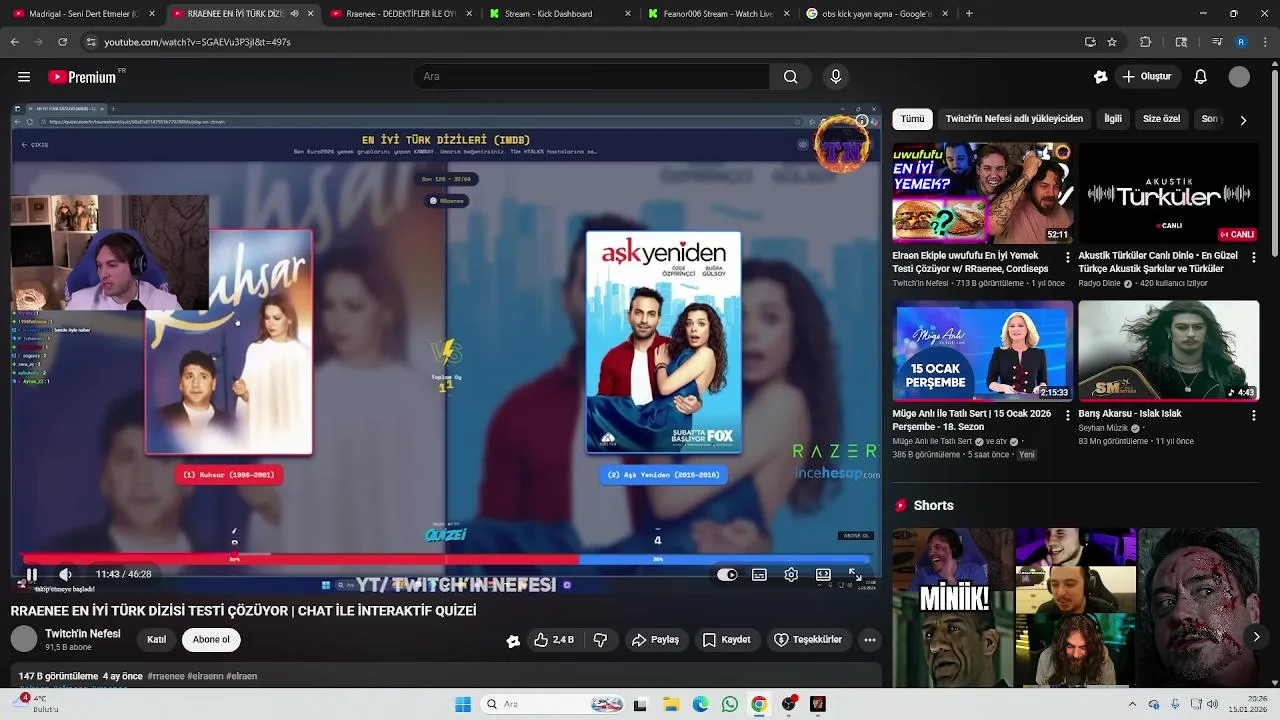Dislike the video
Screen dimensions: 1280x720
tap(601, 640)
